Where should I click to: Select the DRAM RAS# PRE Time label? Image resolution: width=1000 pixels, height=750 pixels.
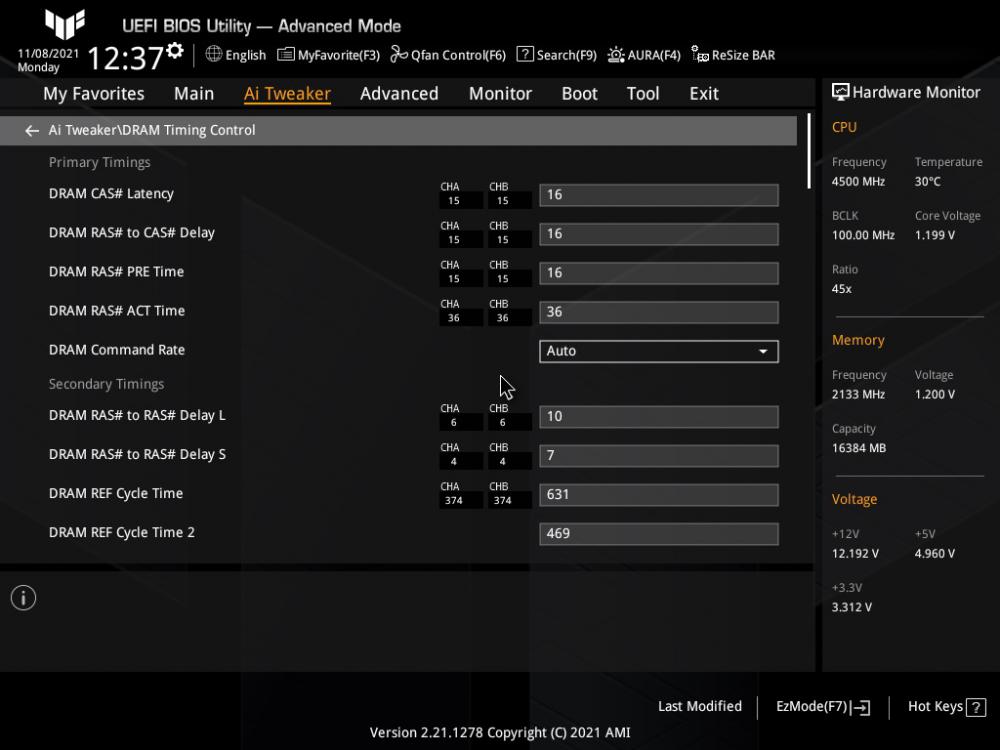116,272
